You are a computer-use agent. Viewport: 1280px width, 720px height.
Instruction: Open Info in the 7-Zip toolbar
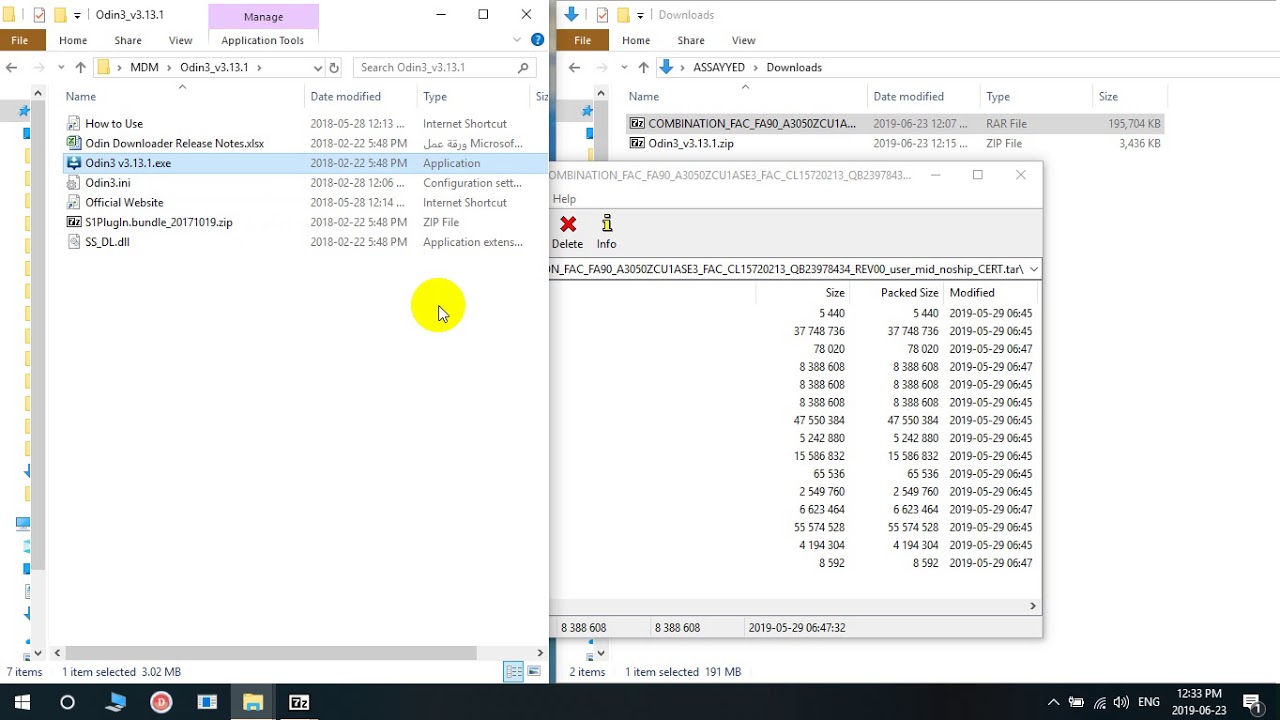coord(606,232)
